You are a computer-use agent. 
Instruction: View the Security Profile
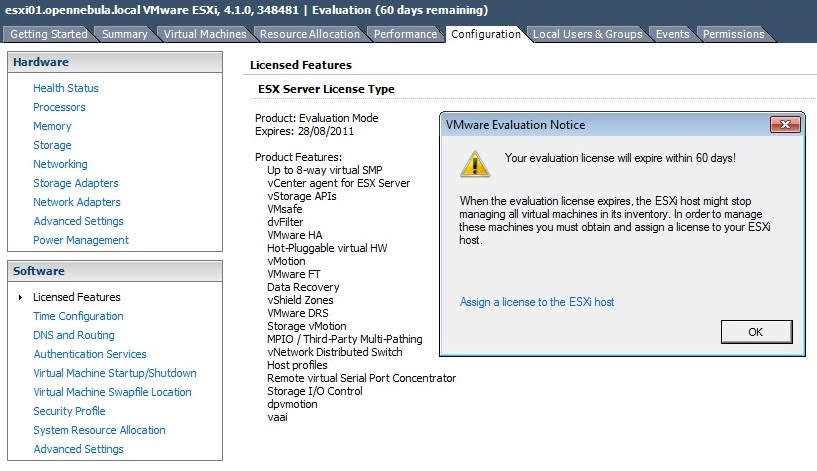coord(69,411)
